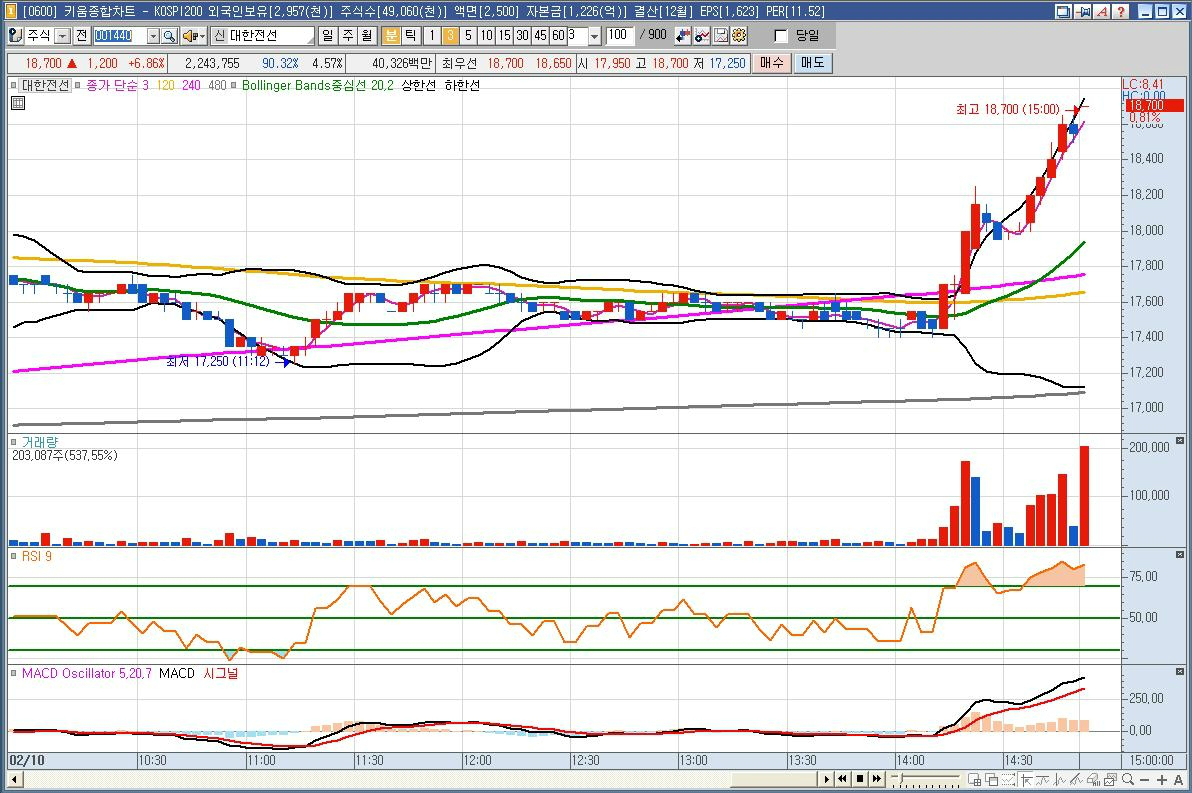Click the 거래량 volume indicator label
1192x793 pixels.
click(39, 442)
